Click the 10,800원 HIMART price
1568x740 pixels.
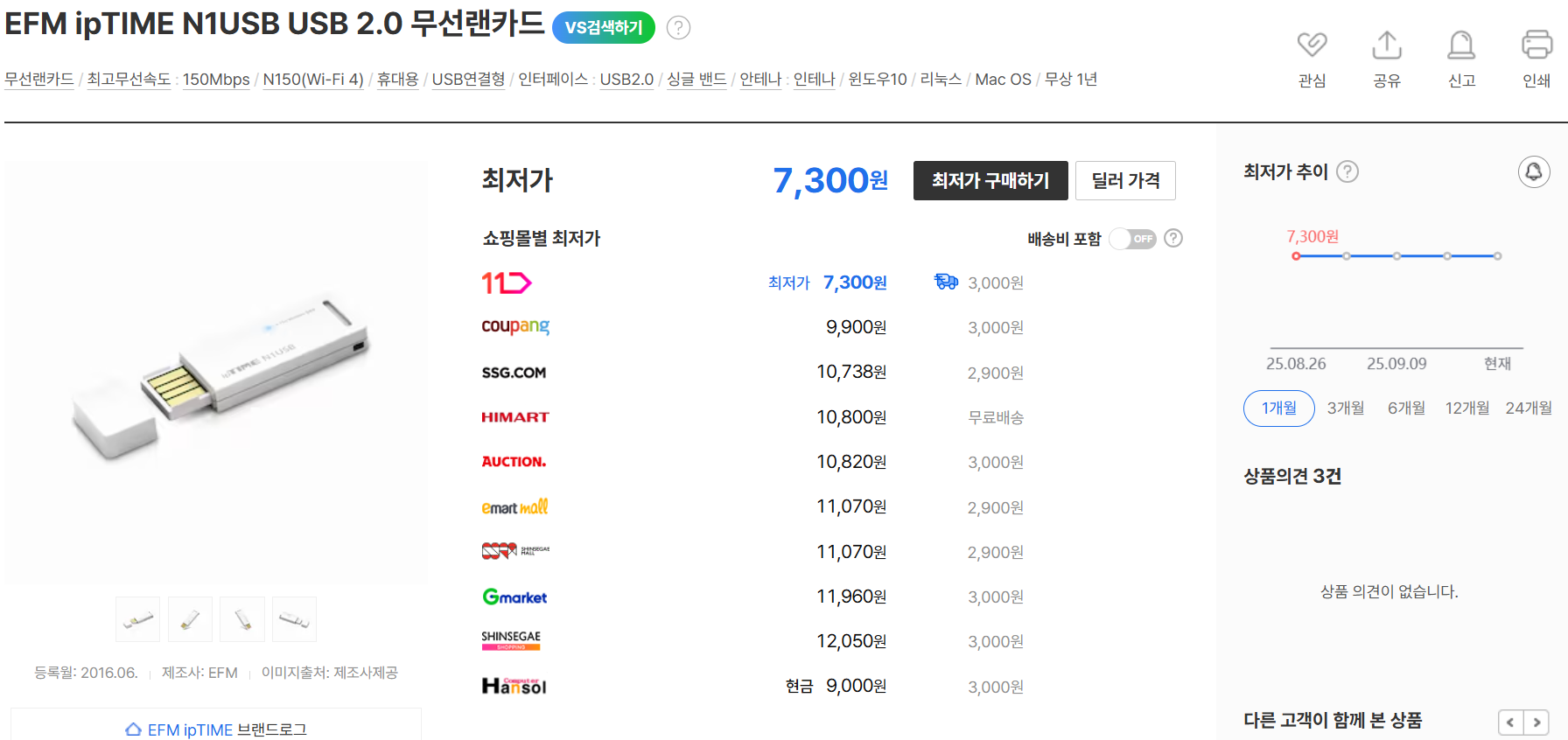pyautogui.click(x=852, y=417)
